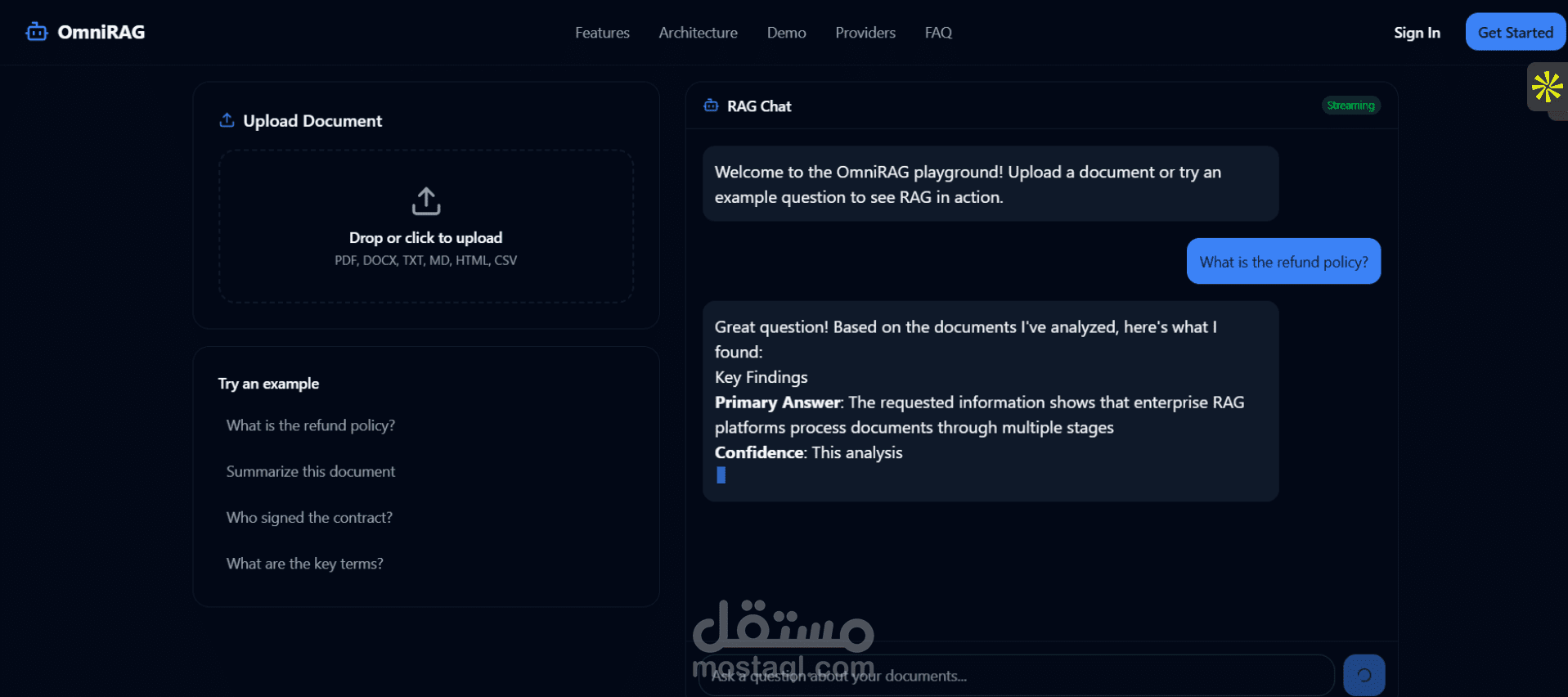
Task: Click the Streaming status badge
Action: [x=1350, y=106]
